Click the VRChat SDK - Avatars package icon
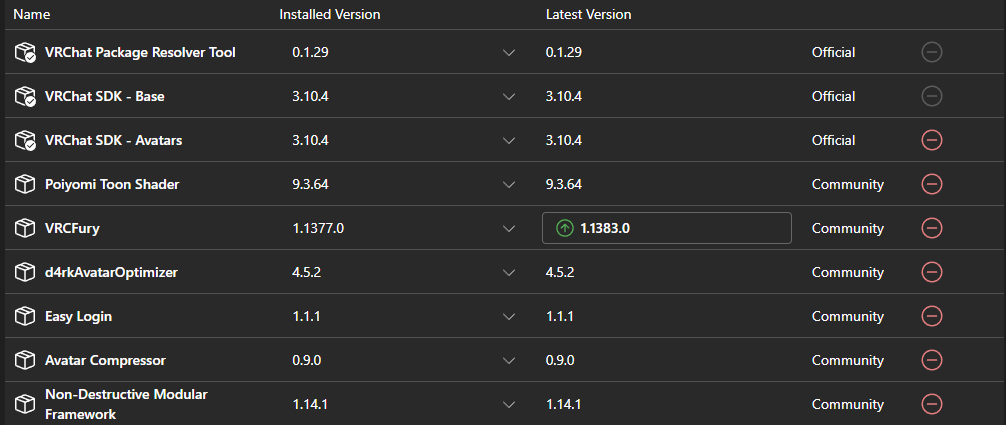Viewport: 1006px width, 425px height. 25,140
